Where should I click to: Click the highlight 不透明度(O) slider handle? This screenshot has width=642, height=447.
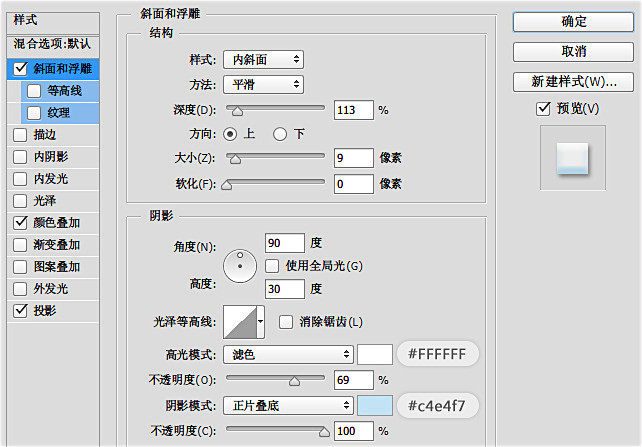tap(294, 381)
